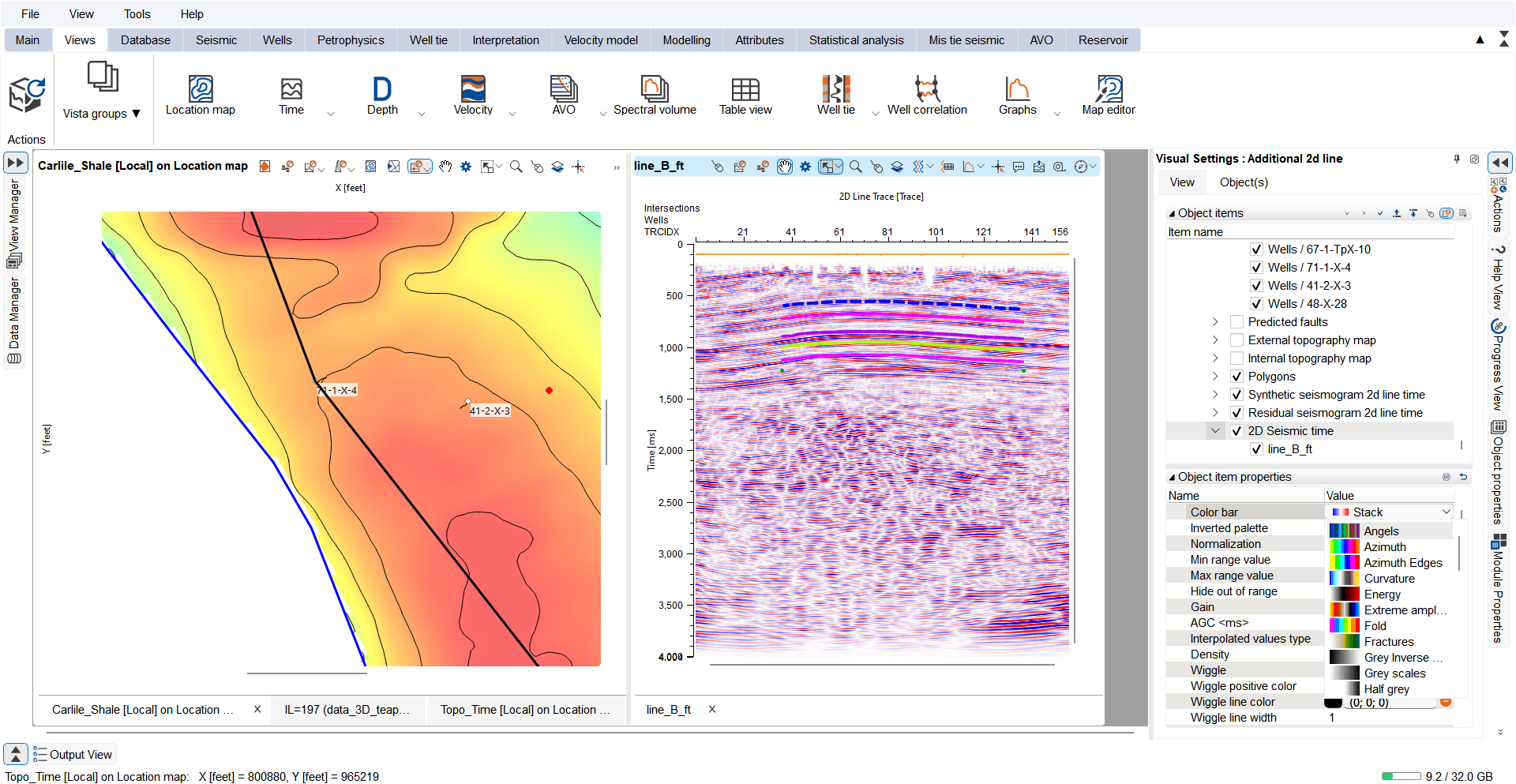Uncheck Wells / 41-2-X-3
The width and height of the screenshot is (1516, 784).
coord(1256,286)
